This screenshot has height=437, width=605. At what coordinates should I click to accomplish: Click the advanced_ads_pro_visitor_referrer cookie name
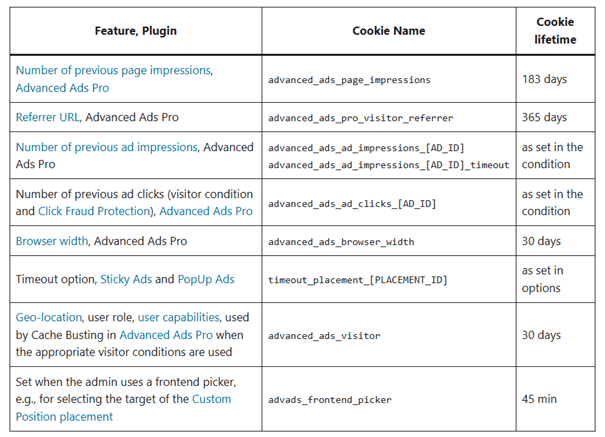tap(360, 117)
